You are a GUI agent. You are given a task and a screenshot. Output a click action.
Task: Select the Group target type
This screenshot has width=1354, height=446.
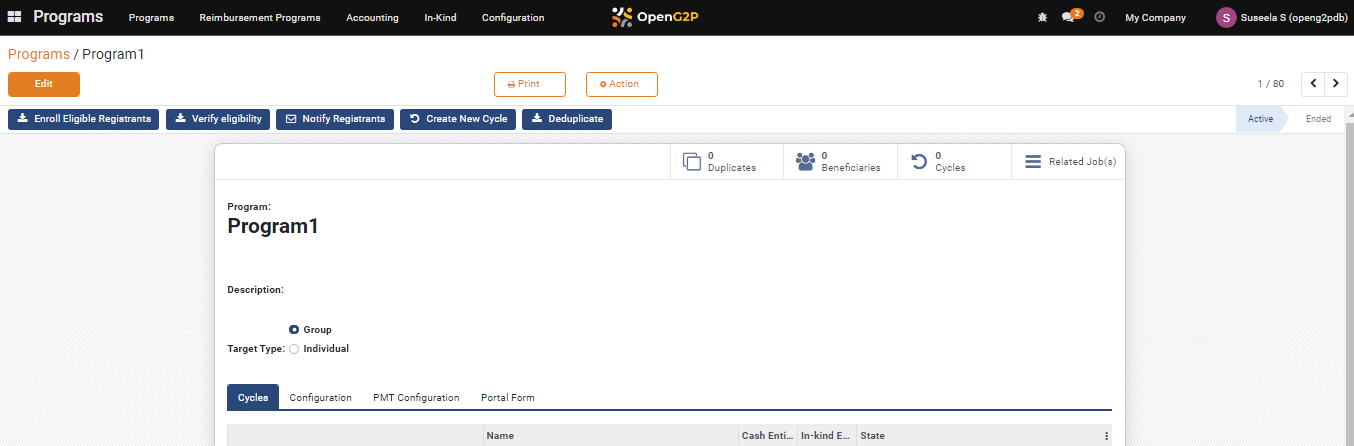[x=294, y=330]
